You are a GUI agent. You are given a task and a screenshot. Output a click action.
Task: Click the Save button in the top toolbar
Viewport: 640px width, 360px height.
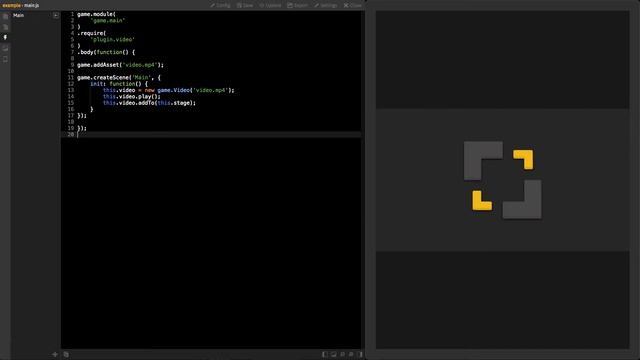pos(245,5)
